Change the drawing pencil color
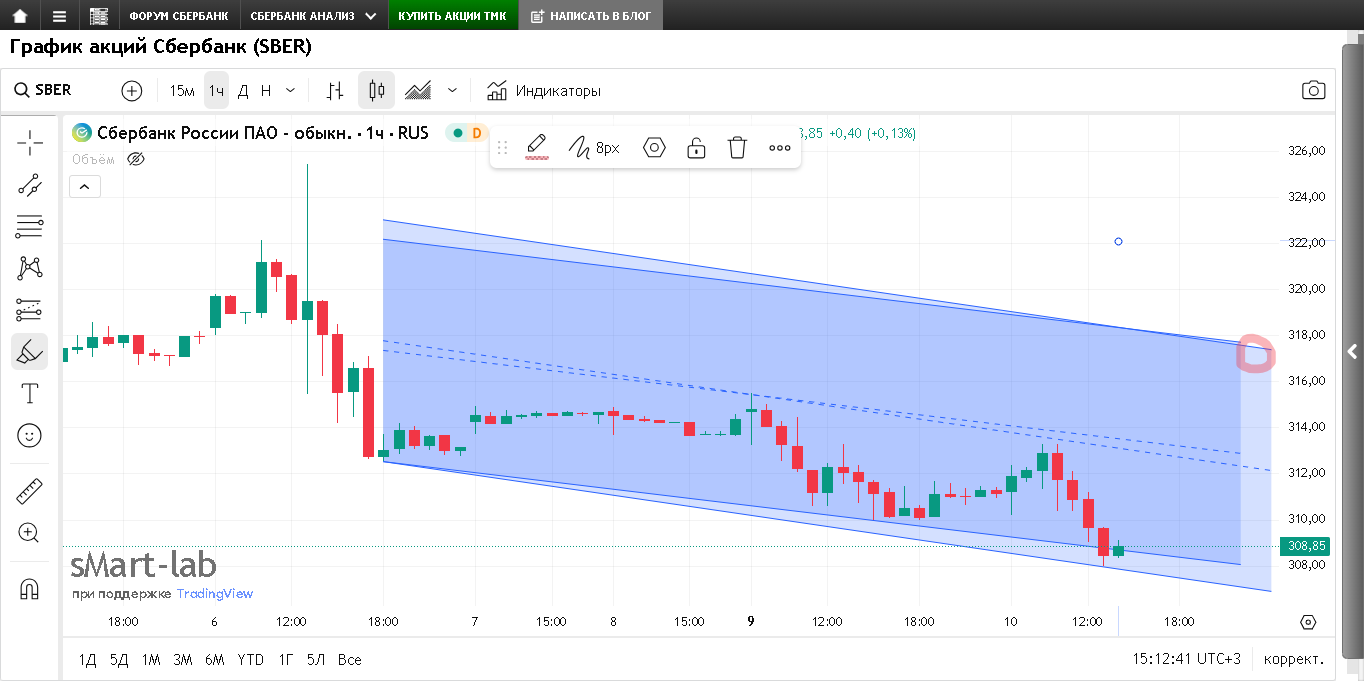Screen dimensions: 1364x681 (537, 148)
